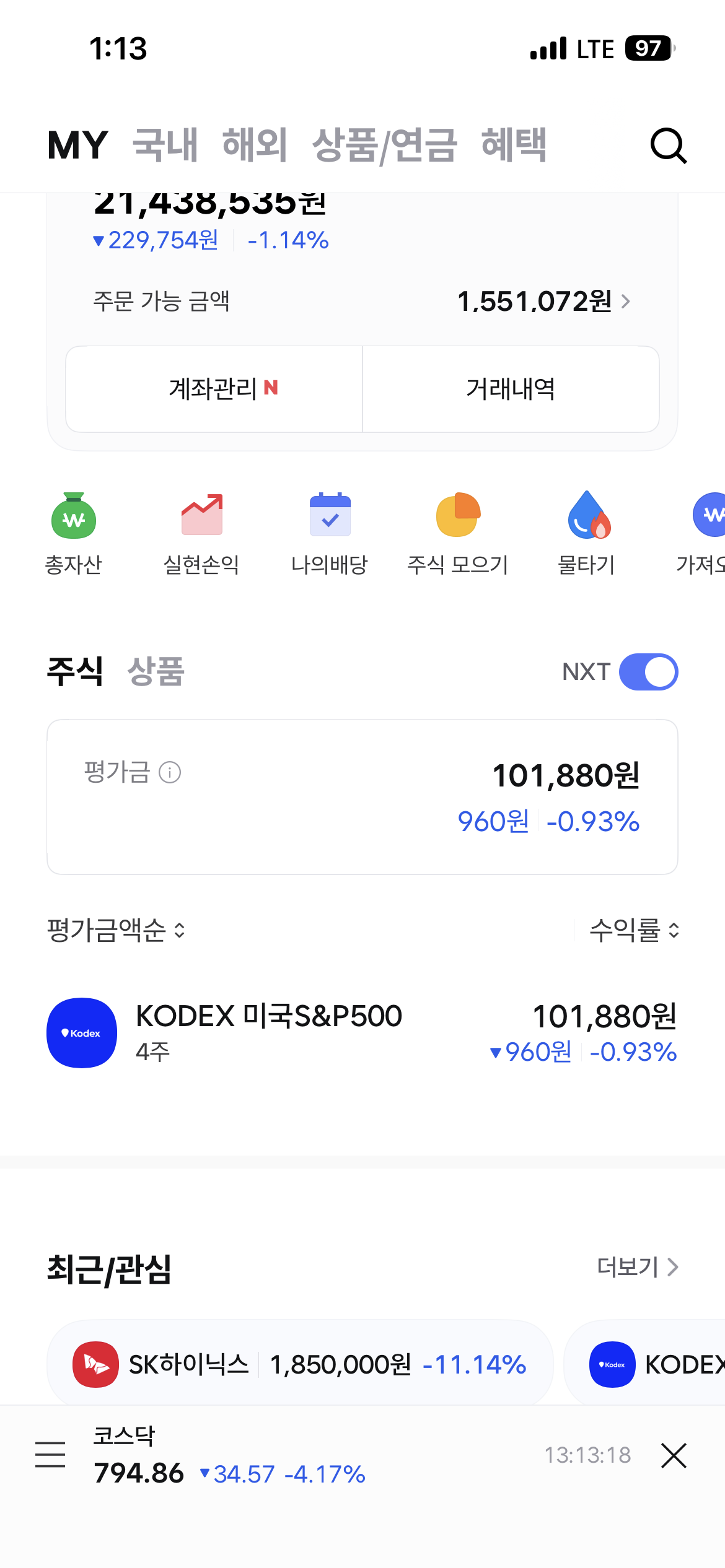725x1568 pixels.
Task: Switch to the 국내 tab
Action: click(x=165, y=145)
